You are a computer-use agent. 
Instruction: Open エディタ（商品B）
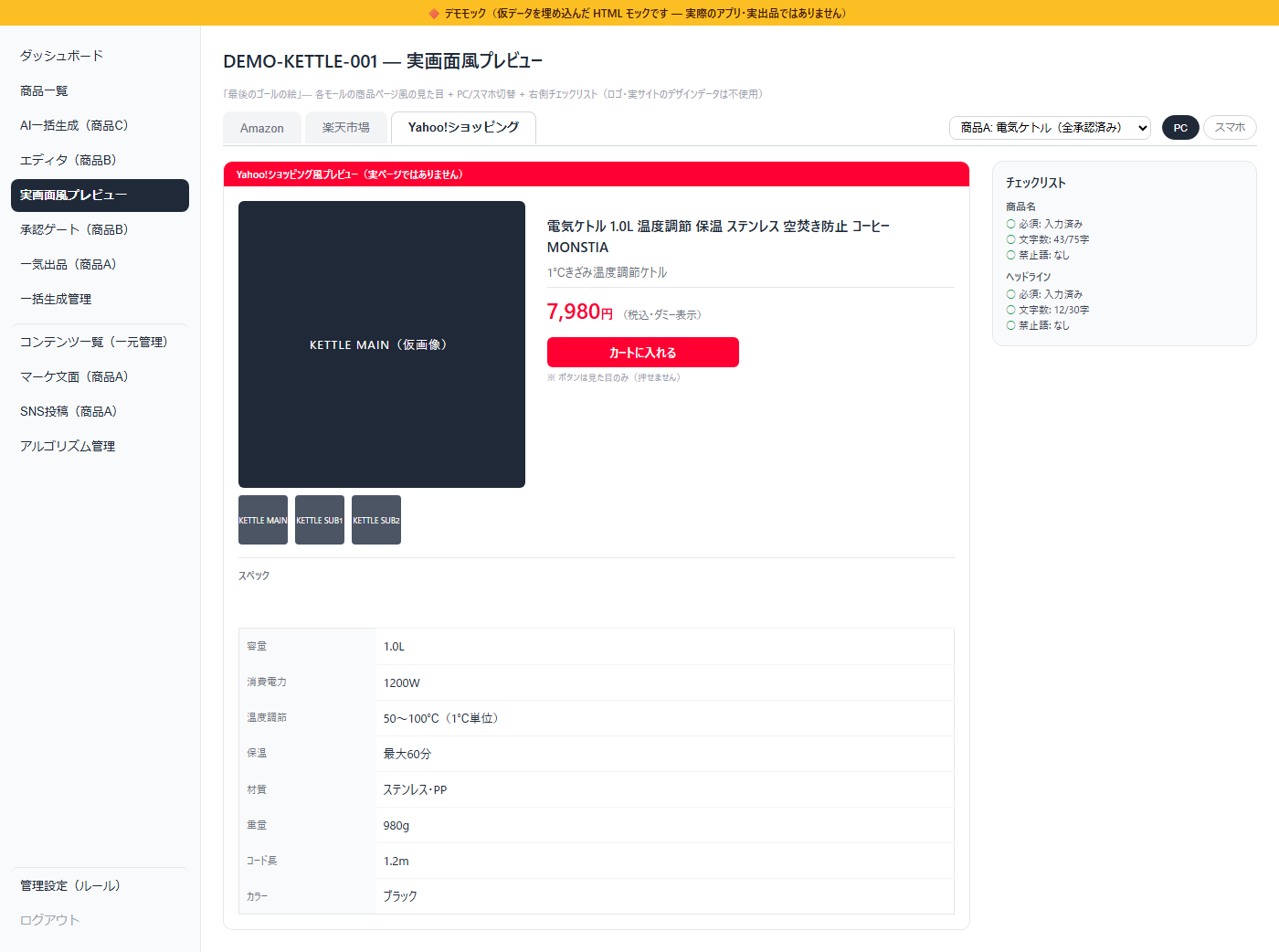coord(100,160)
